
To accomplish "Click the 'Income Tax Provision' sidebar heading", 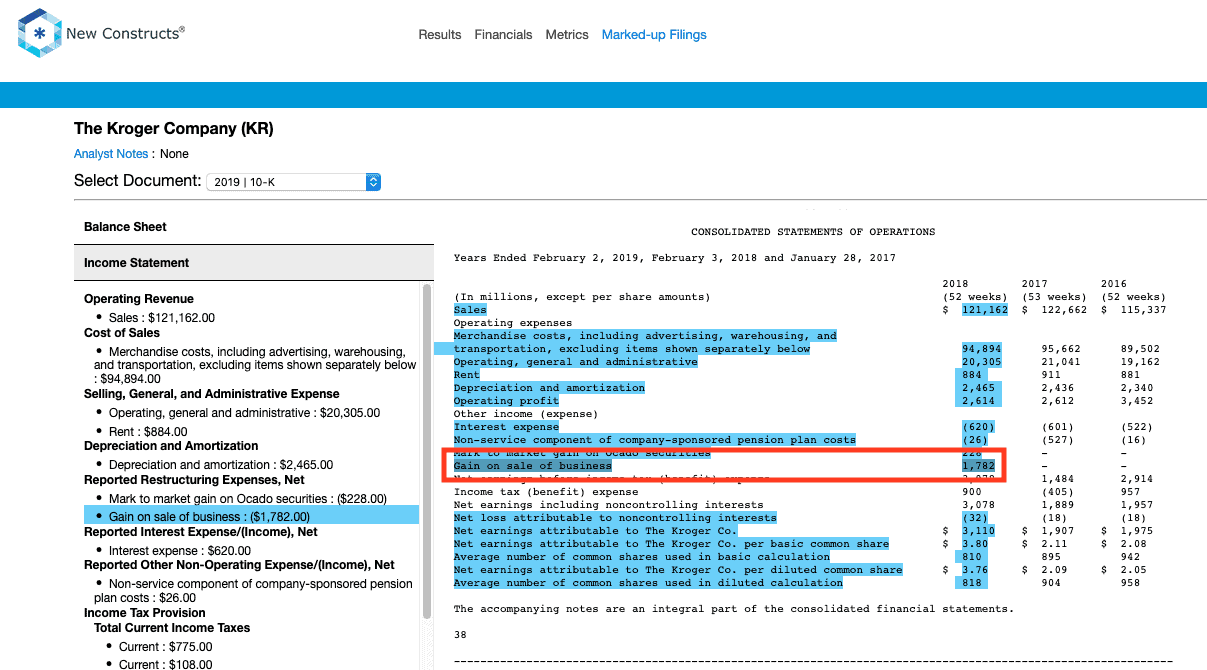I will tap(145, 613).
